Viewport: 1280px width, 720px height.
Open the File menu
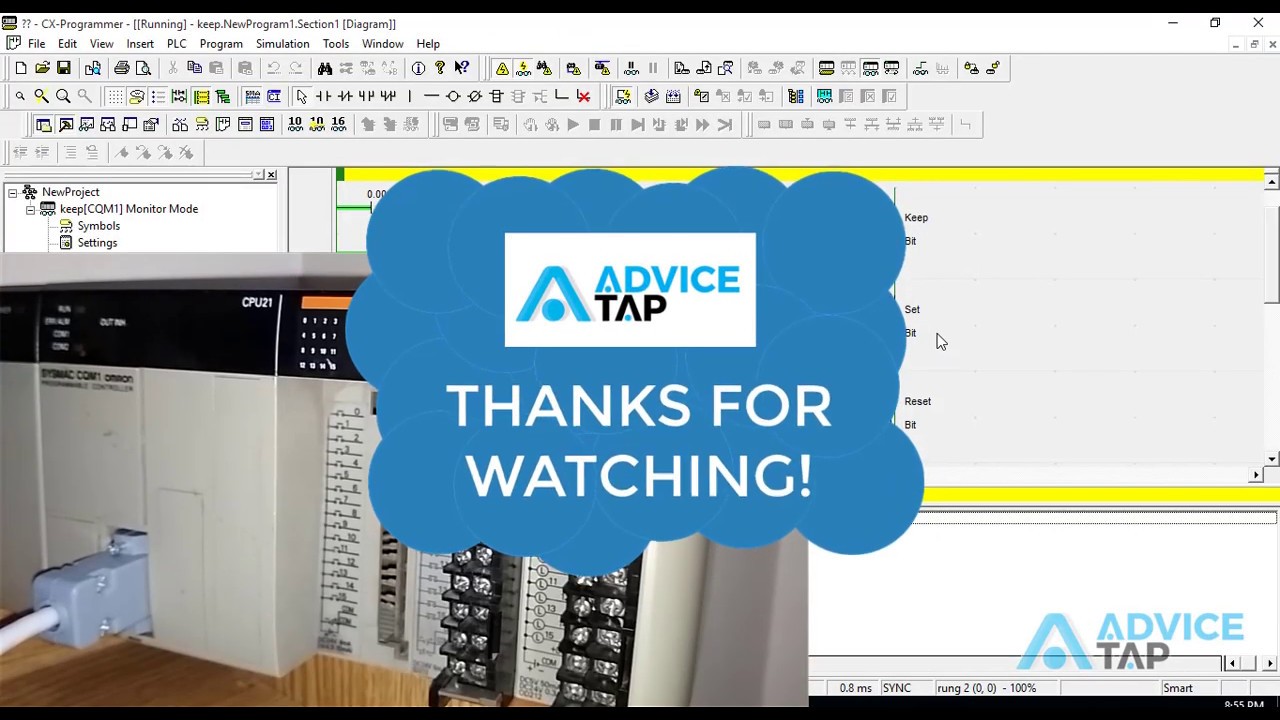click(x=36, y=44)
